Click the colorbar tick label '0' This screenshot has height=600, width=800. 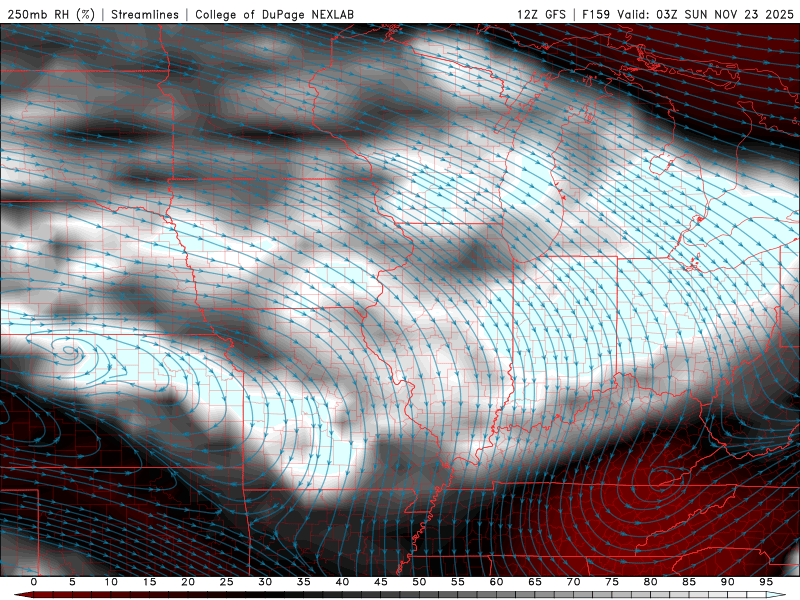(34, 582)
